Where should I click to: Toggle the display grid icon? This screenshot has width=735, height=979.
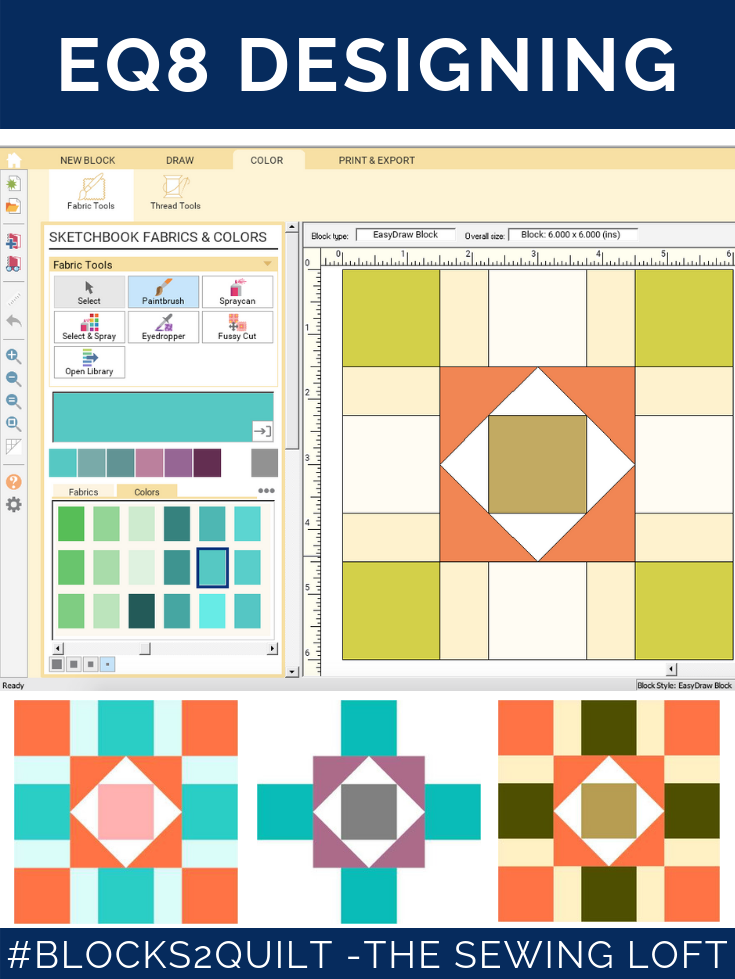[x=13, y=446]
